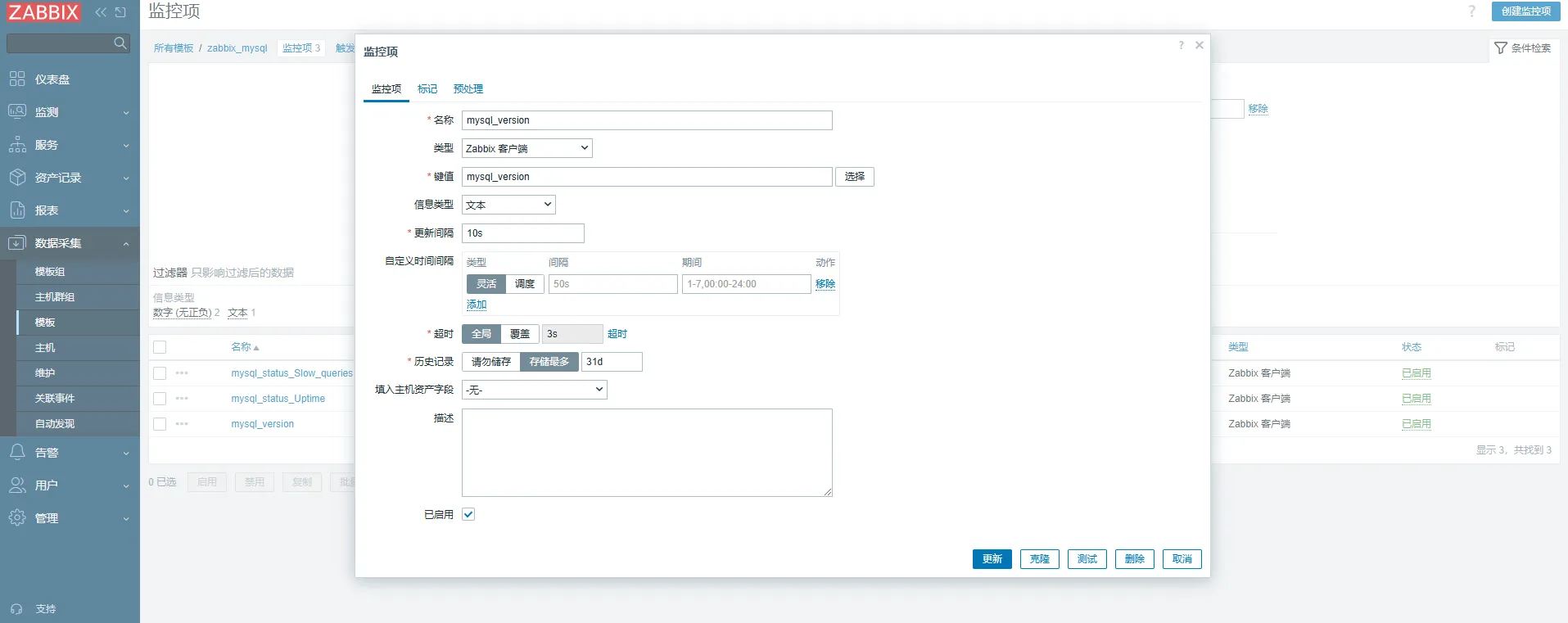Image resolution: width=1568 pixels, height=623 pixels.
Task: Click the 数据采集 data collection icon
Action: [17, 243]
